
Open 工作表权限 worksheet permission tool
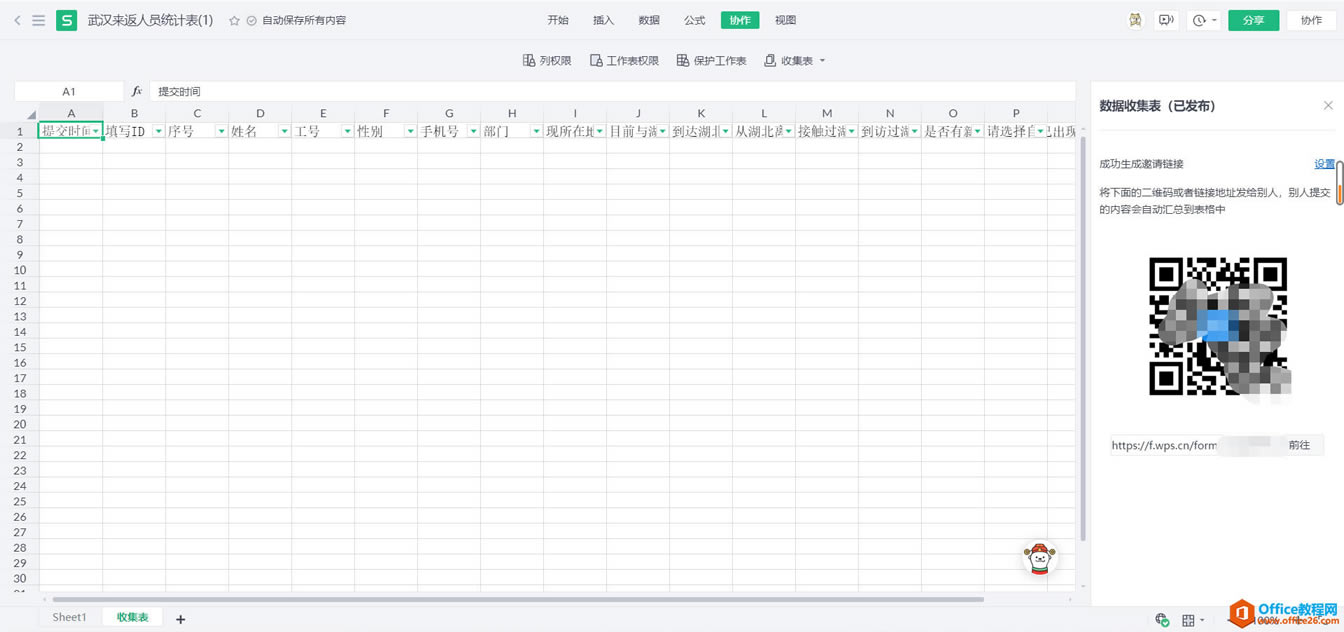tap(624, 61)
